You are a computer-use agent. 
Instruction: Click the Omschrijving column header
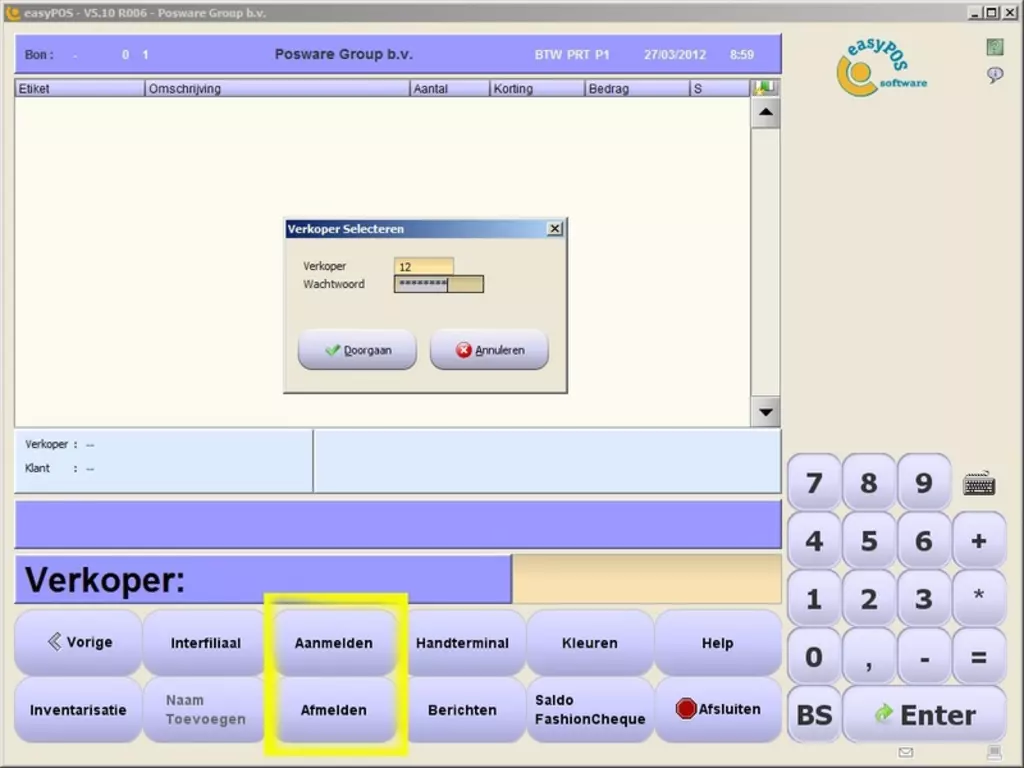[277, 89]
